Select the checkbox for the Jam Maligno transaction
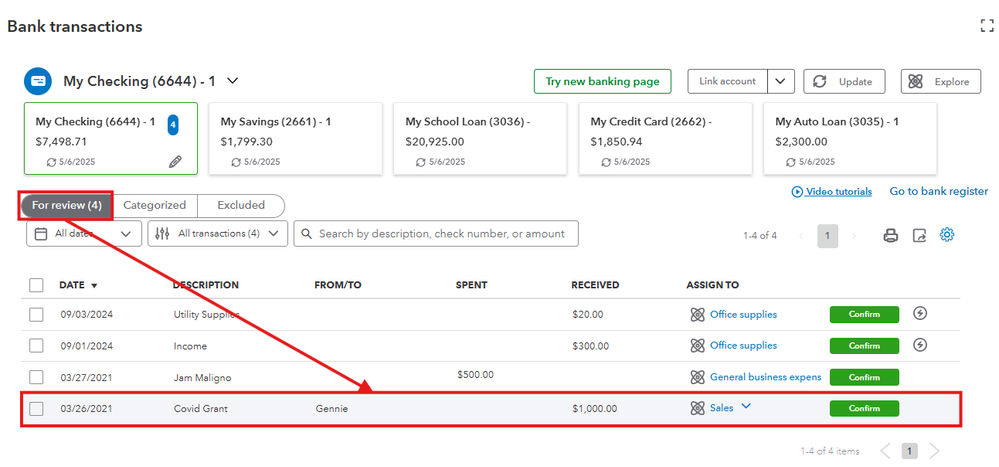 coord(37,377)
